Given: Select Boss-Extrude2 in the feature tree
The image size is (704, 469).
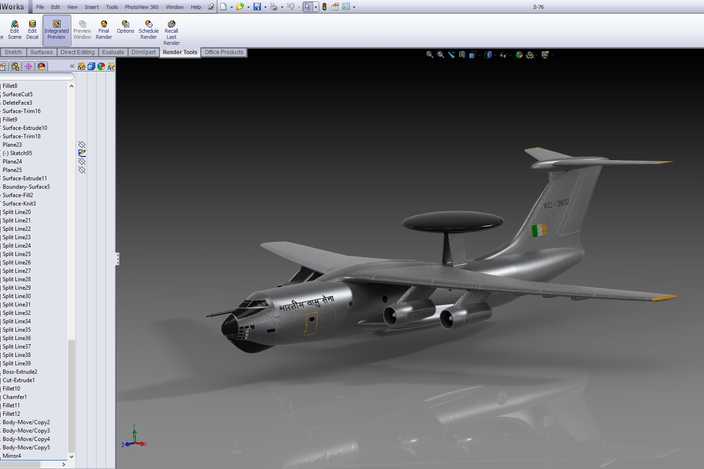Looking at the screenshot, I should click(x=20, y=372).
